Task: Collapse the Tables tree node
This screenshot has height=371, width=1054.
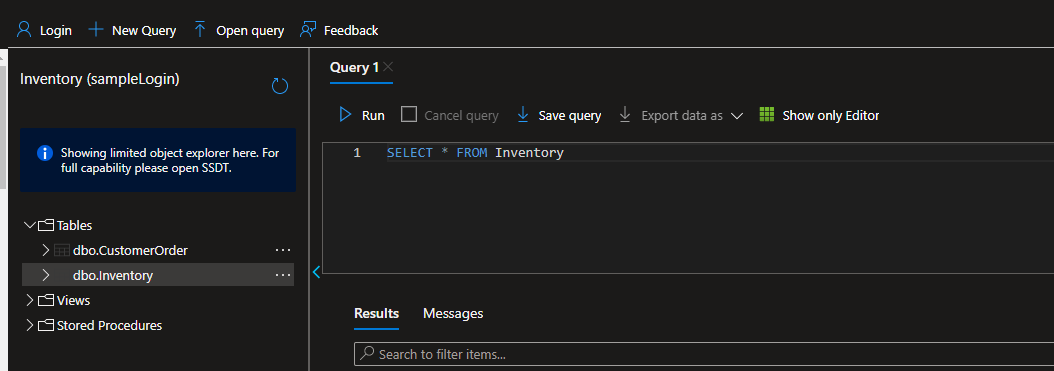Action: coord(30,225)
